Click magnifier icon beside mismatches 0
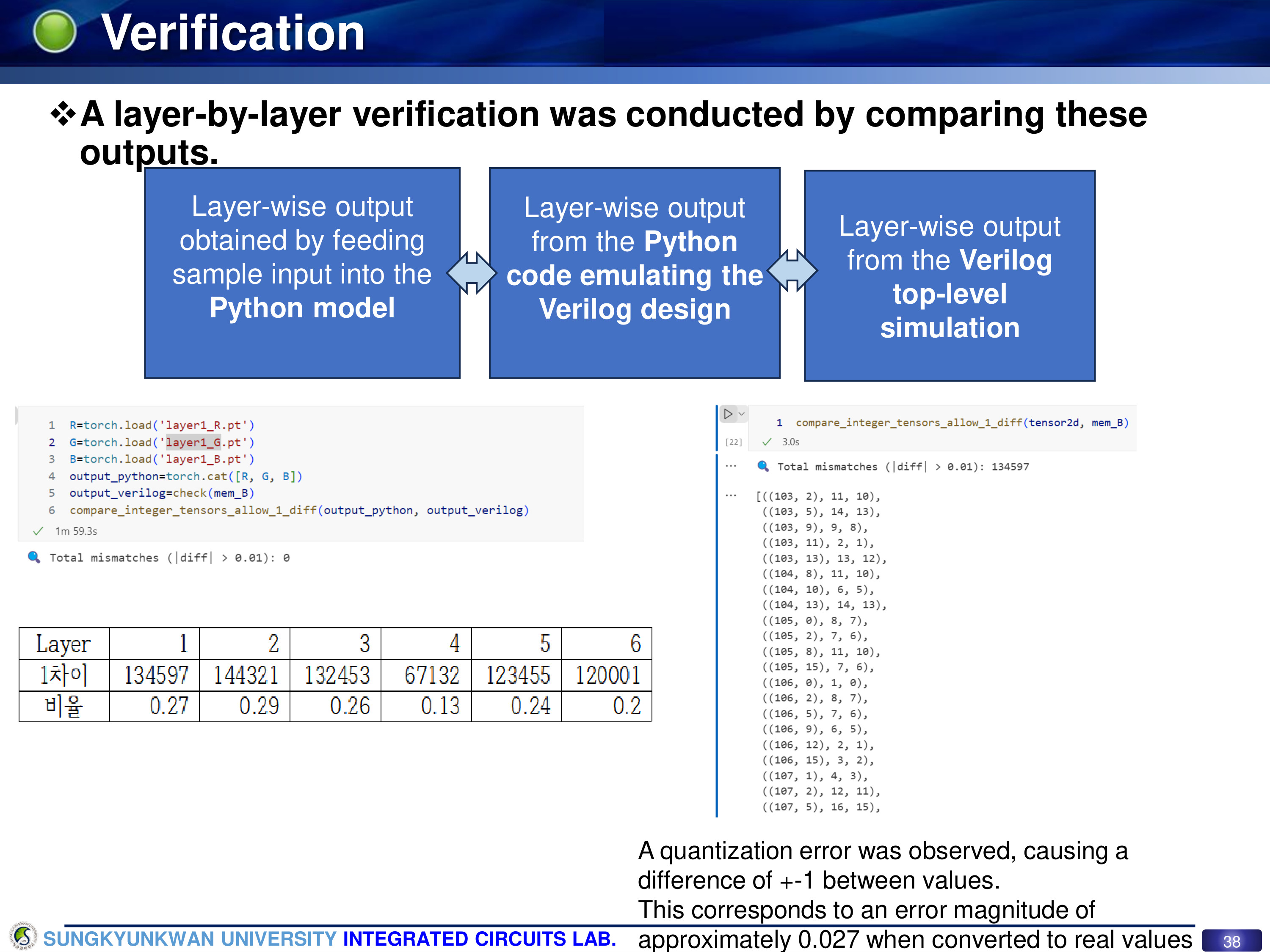This screenshot has width=1270, height=952. coord(34,557)
